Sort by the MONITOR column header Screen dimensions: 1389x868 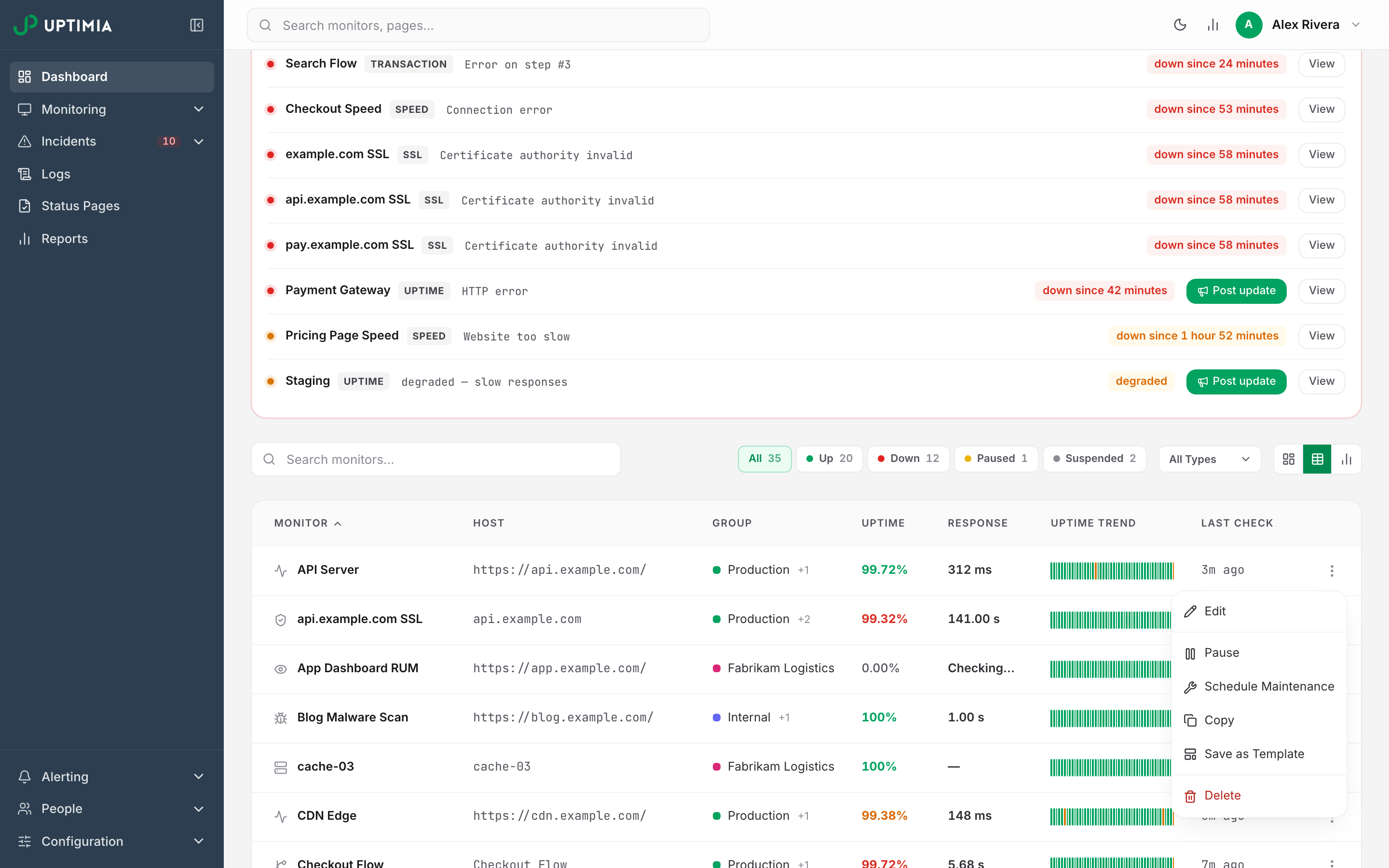click(308, 524)
